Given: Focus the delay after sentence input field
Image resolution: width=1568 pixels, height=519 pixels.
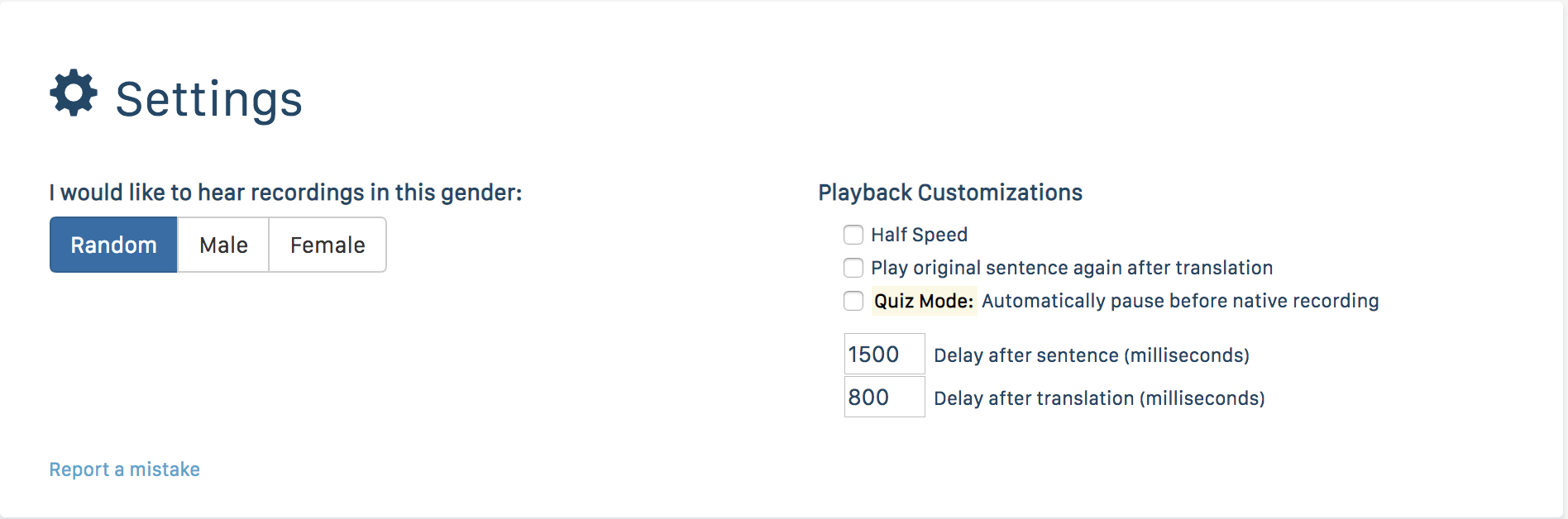Looking at the screenshot, I should (883, 355).
